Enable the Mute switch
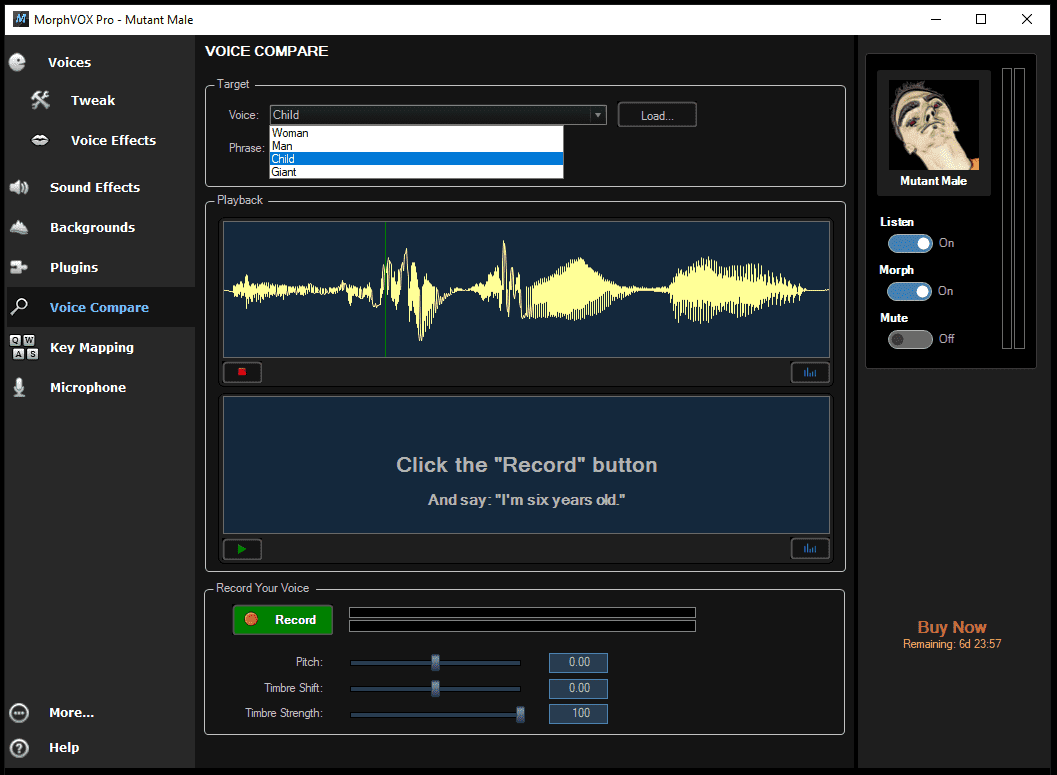Viewport: 1057px width, 775px height. (909, 339)
